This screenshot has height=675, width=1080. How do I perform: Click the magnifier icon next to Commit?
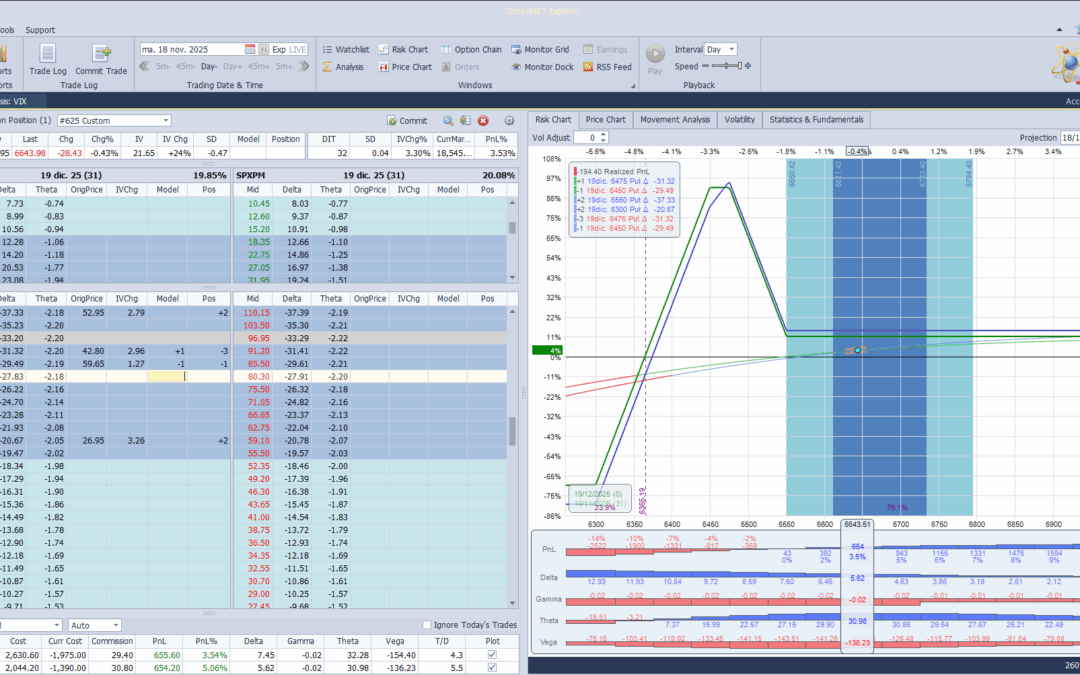(x=449, y=120)
